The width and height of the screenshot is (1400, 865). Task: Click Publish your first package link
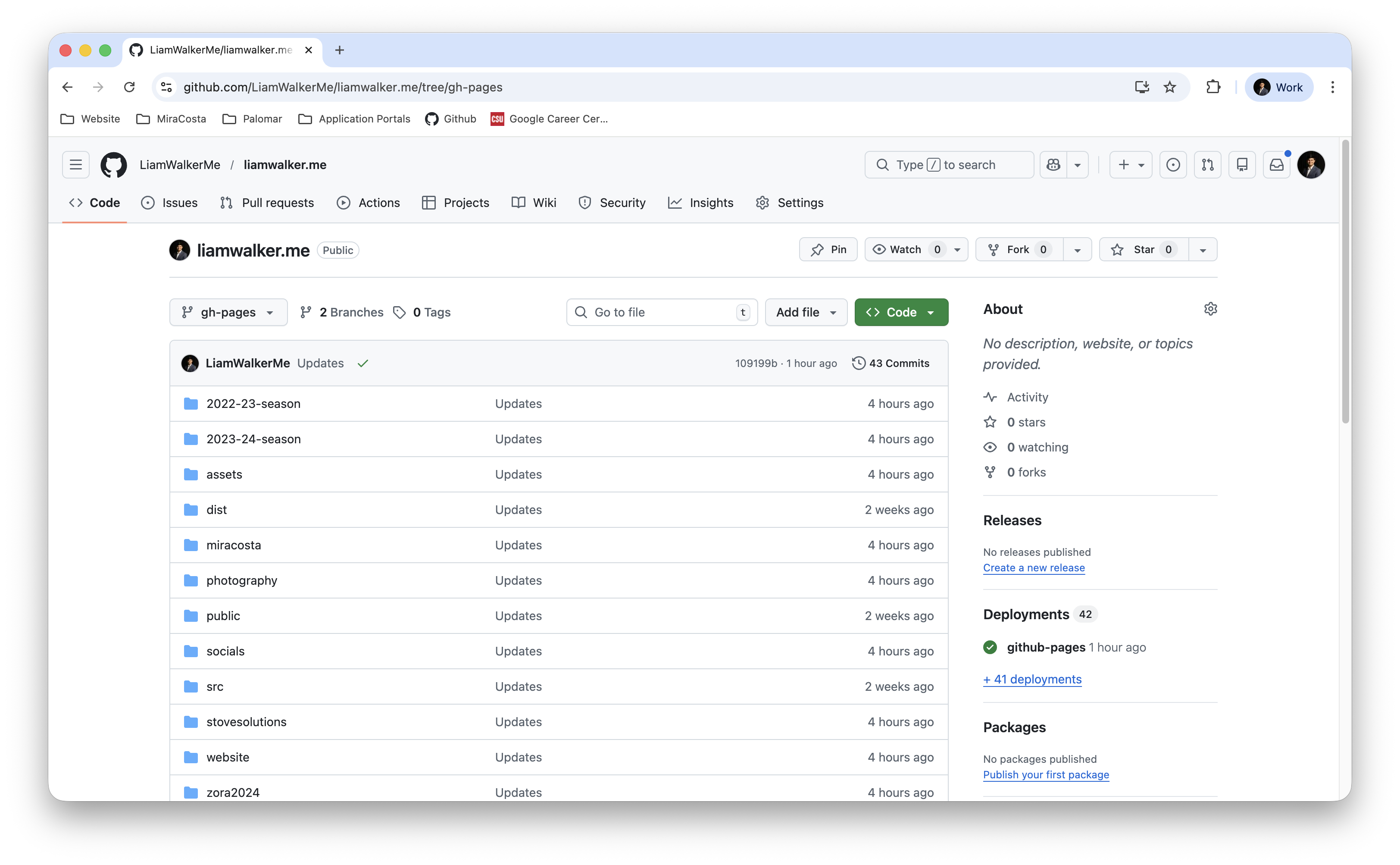1046,774
